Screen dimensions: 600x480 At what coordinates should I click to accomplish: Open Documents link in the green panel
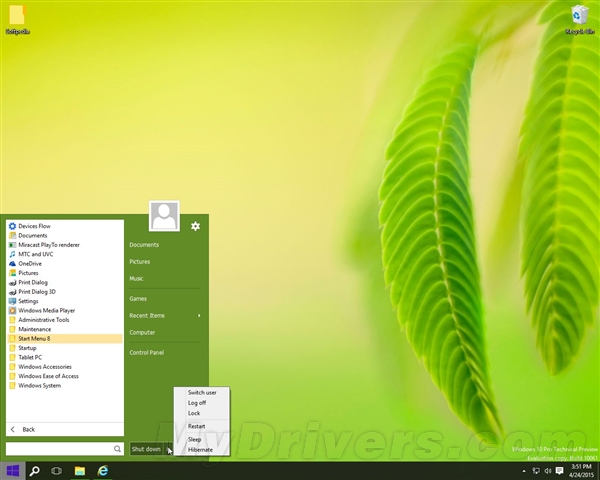point(144,245)
